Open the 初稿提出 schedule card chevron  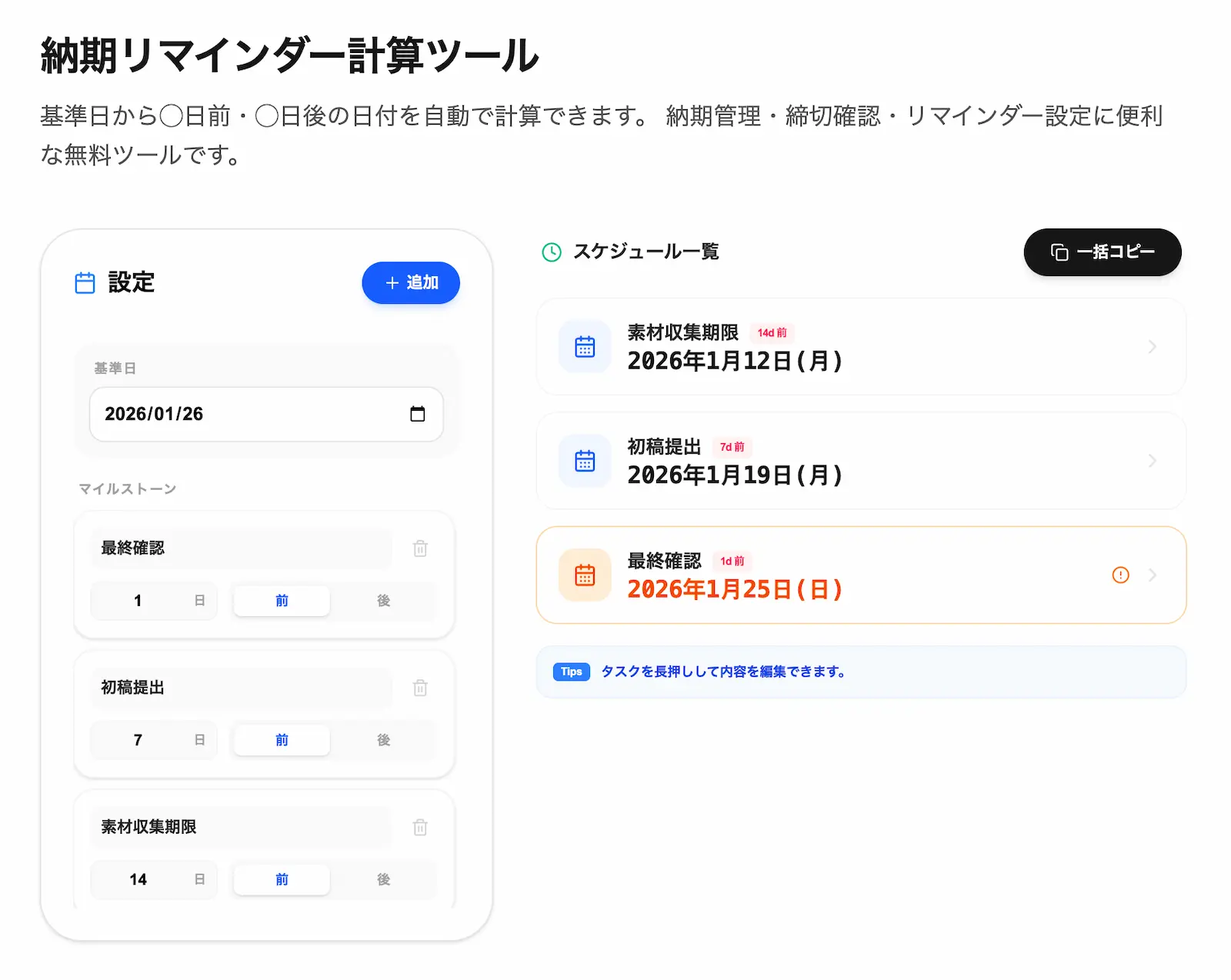pos(1152,461)
